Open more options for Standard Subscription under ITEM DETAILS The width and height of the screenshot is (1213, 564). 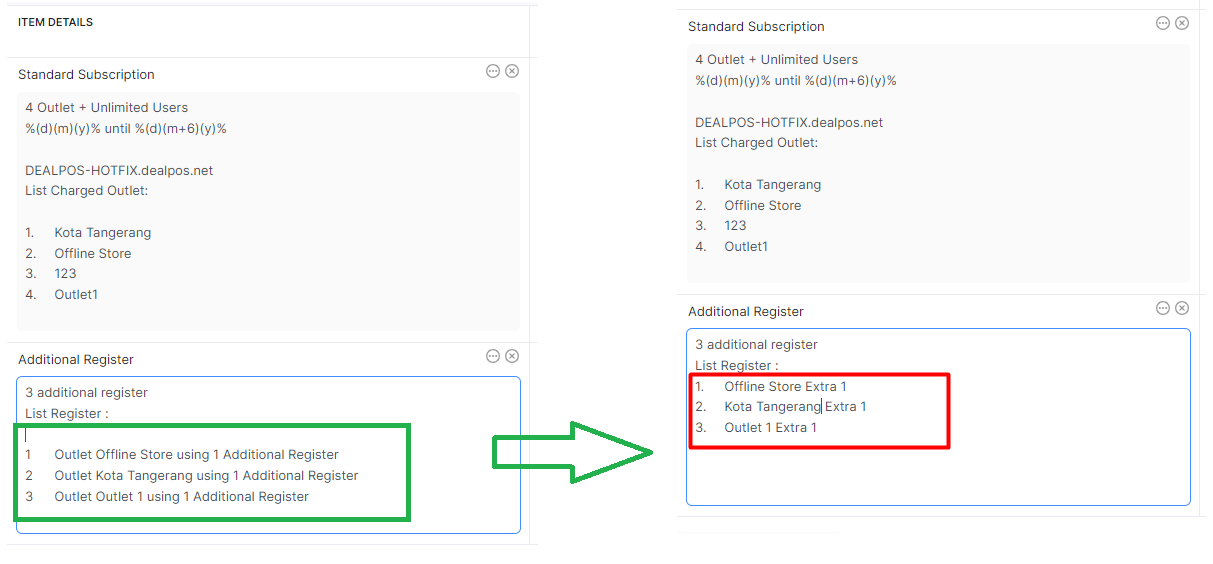click(x=493, y=71)
